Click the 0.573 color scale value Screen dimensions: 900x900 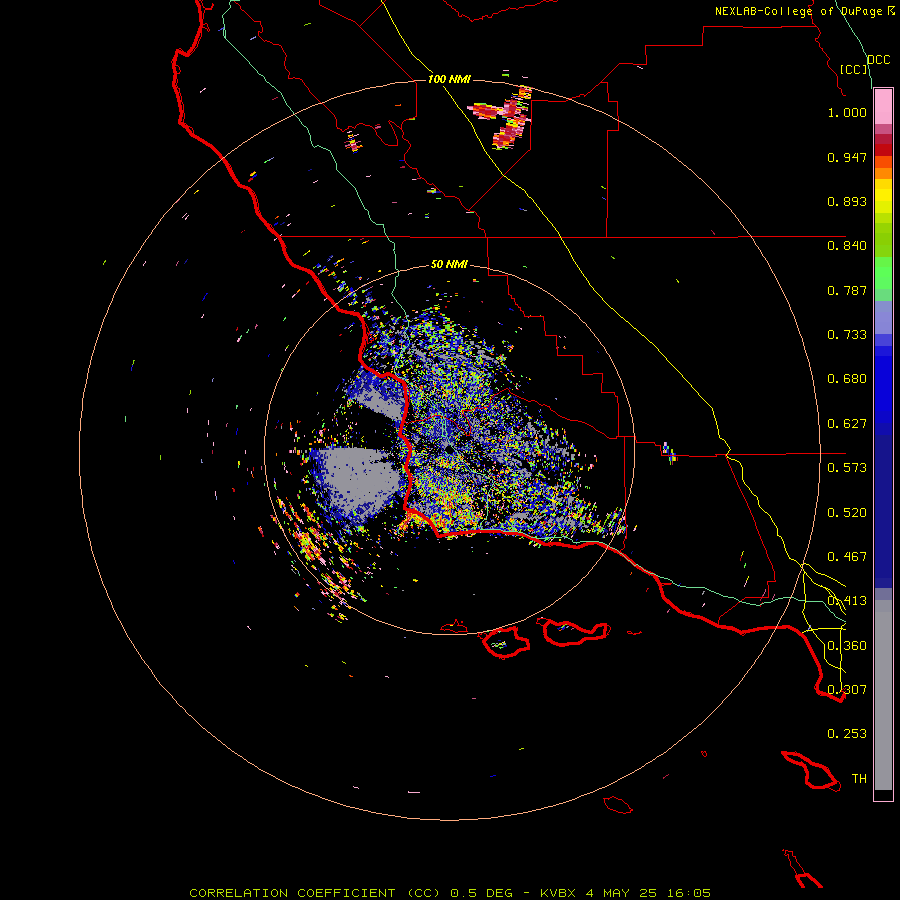click(847, 468)
